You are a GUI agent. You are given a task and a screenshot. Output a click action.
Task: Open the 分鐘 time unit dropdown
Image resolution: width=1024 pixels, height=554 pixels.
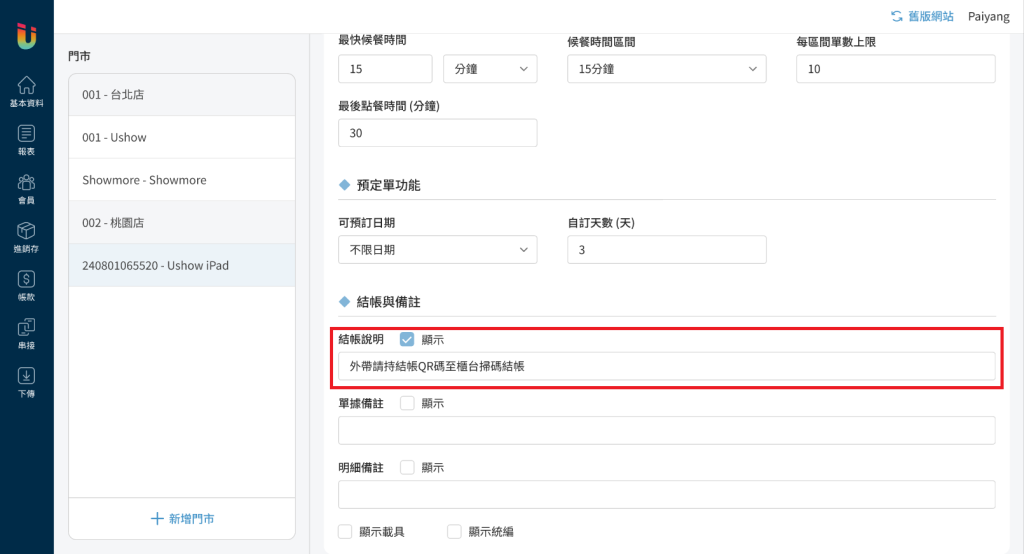click(490, 68)
